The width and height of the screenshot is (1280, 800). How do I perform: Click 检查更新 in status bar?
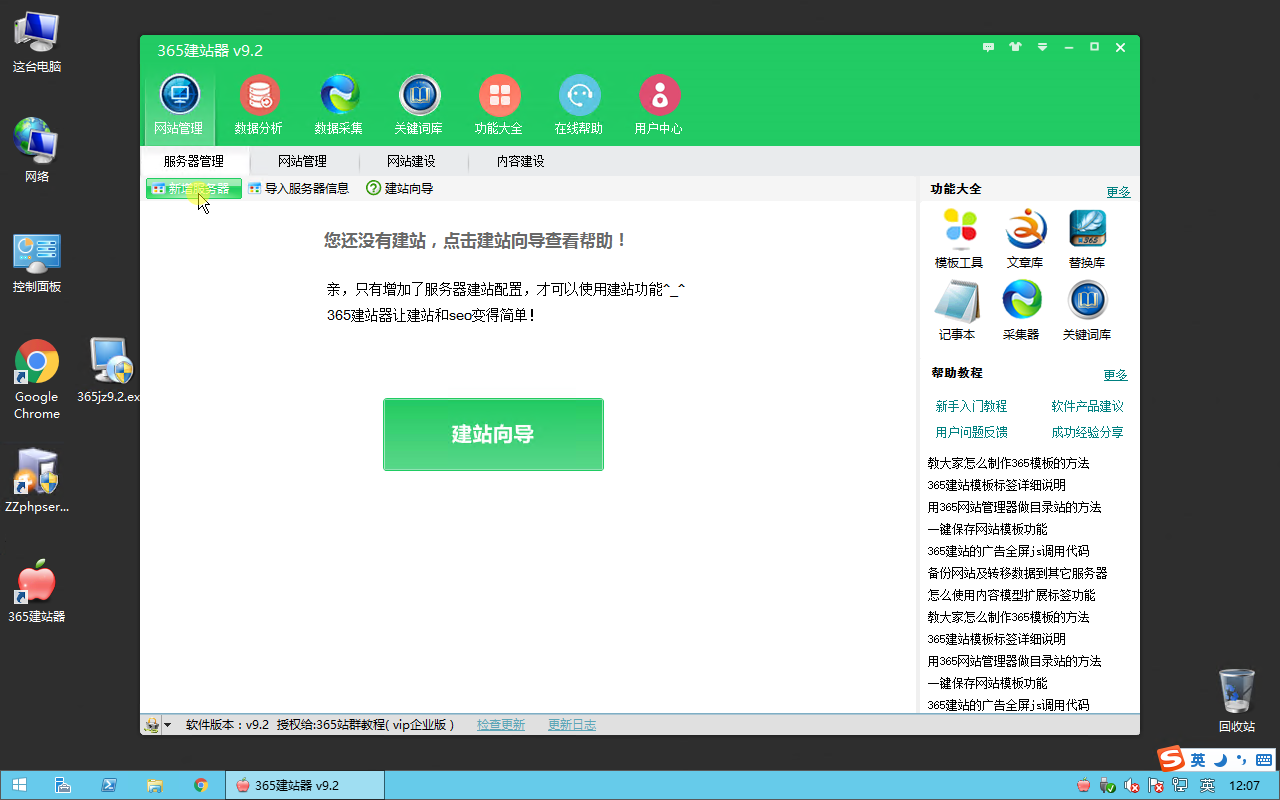pos(501,725)
